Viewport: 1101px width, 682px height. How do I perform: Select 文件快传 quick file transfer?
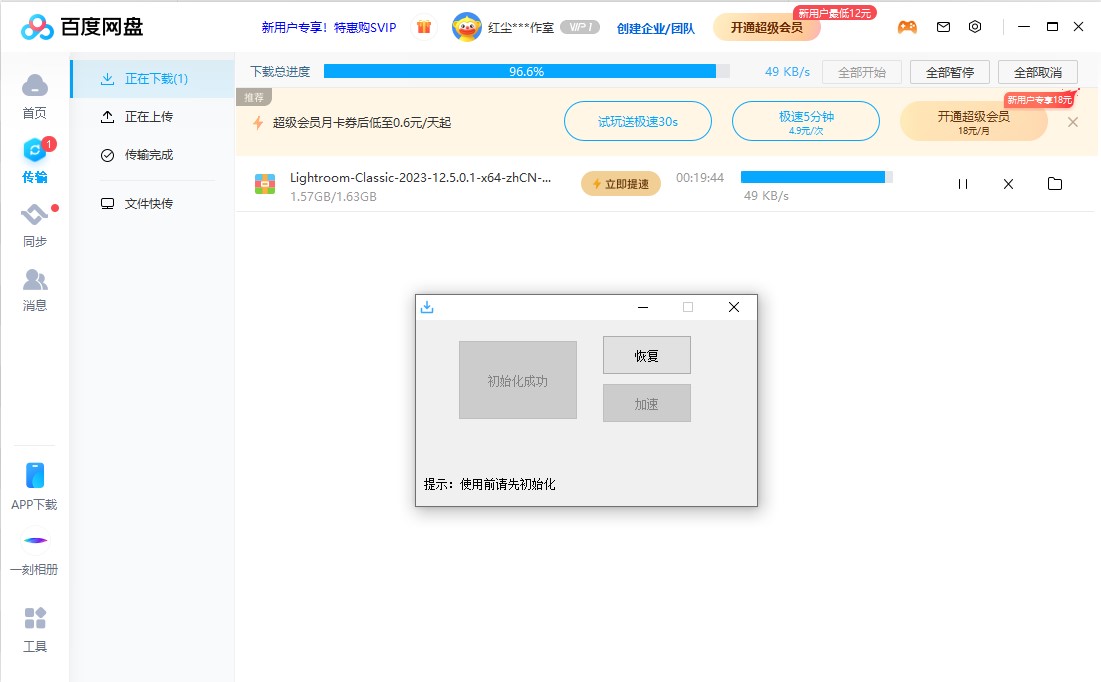[x=148, y=204]
